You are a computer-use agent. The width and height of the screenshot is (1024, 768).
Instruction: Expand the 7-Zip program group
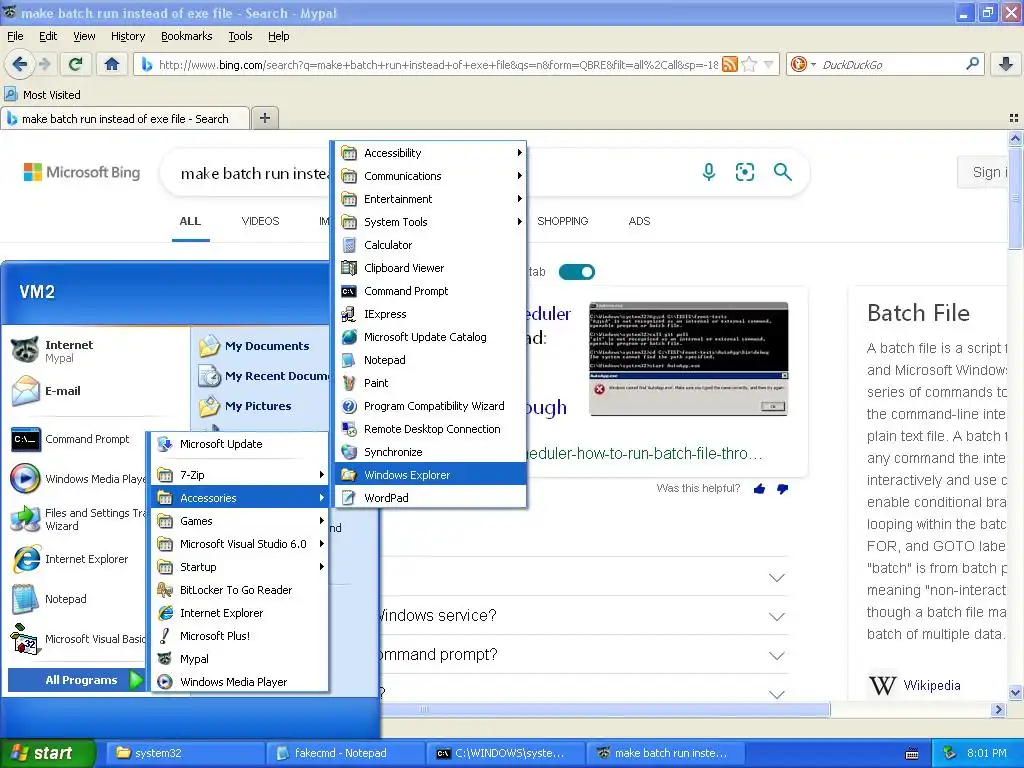(x=240, y=475)
